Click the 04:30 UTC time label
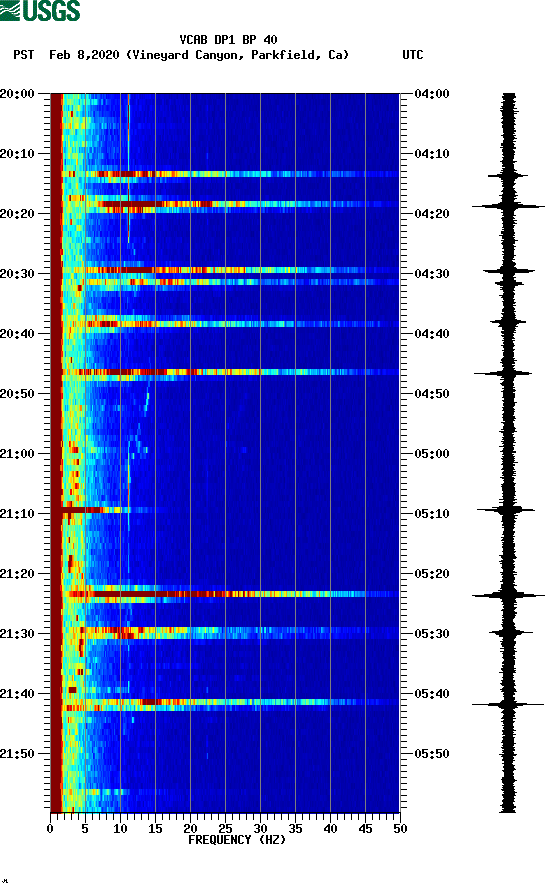 pos(432,274)
